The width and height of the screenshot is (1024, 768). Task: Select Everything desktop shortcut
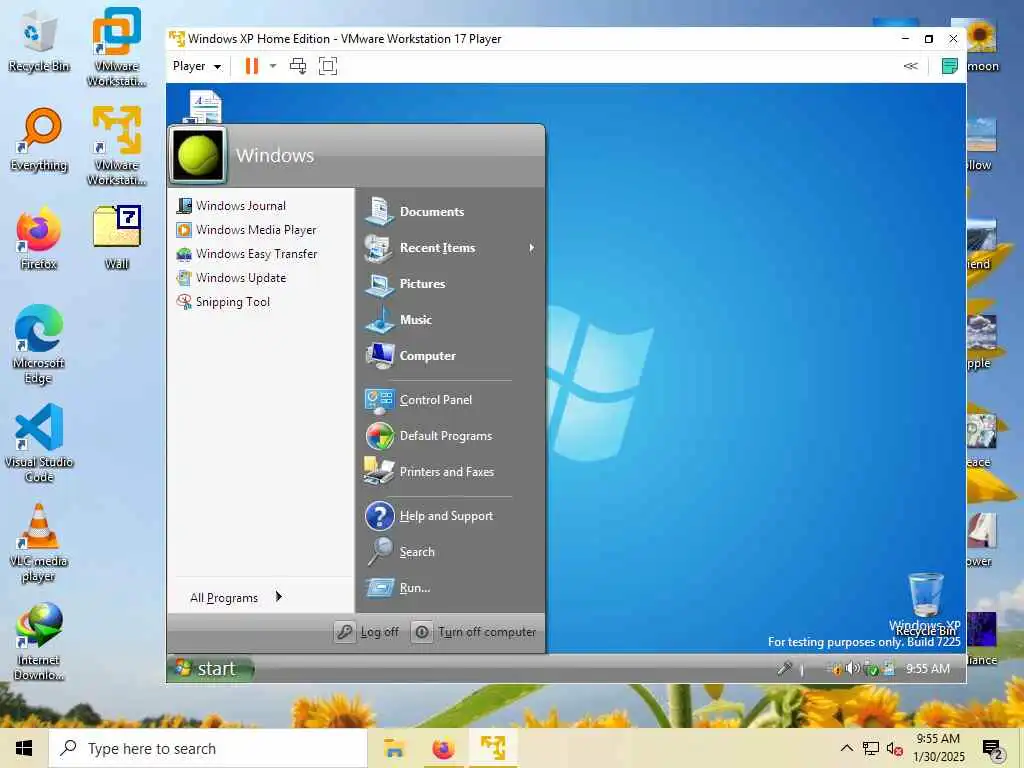tap(39, 140)
